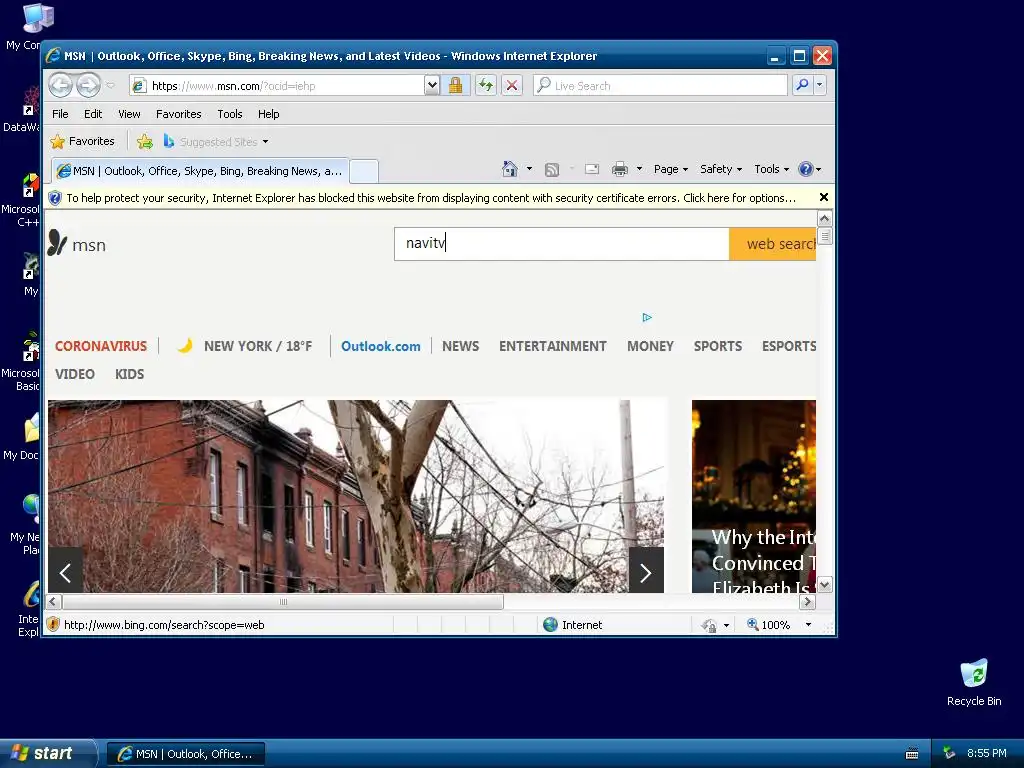Open the NEWS section

coord(460,346)
